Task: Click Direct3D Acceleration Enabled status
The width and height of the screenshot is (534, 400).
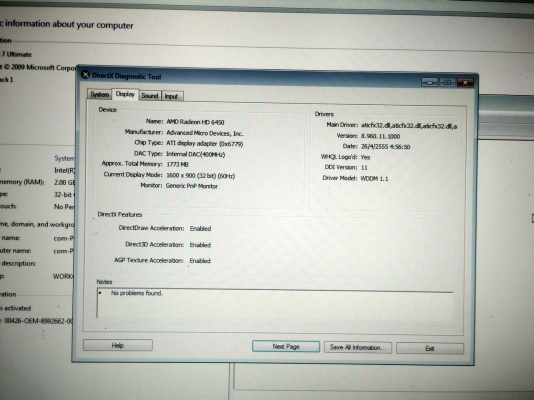Action: click(x=200, y=245)
